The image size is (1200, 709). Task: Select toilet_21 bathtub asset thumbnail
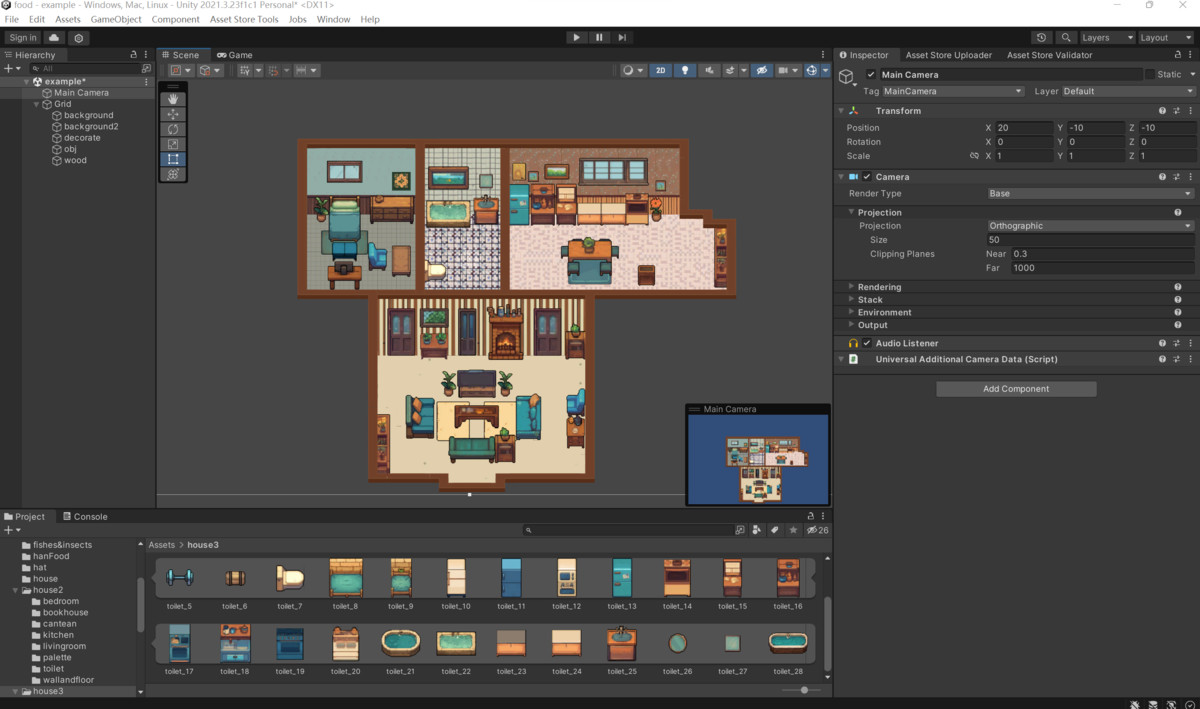pos(400,642)
